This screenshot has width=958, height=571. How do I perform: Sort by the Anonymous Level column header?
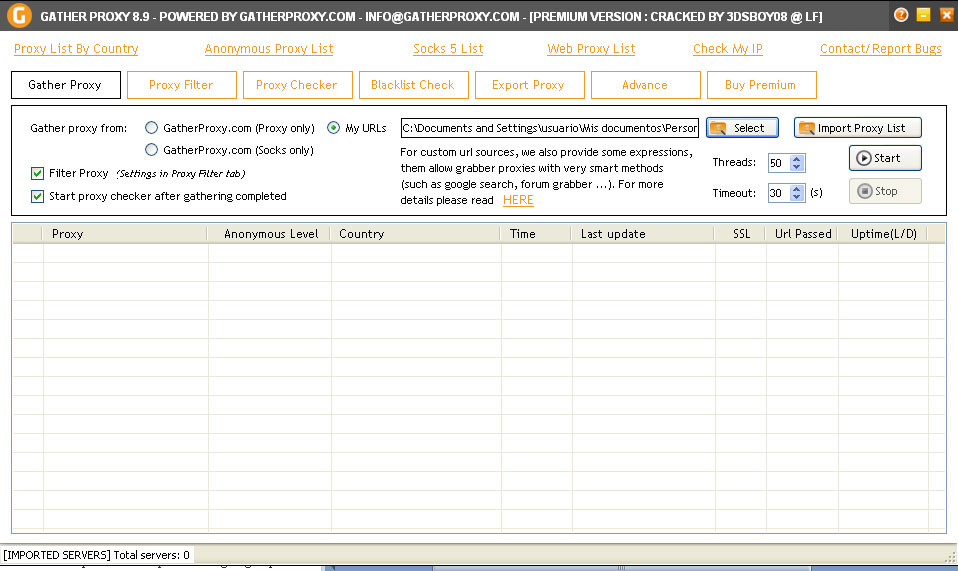[x=269, y=234]
